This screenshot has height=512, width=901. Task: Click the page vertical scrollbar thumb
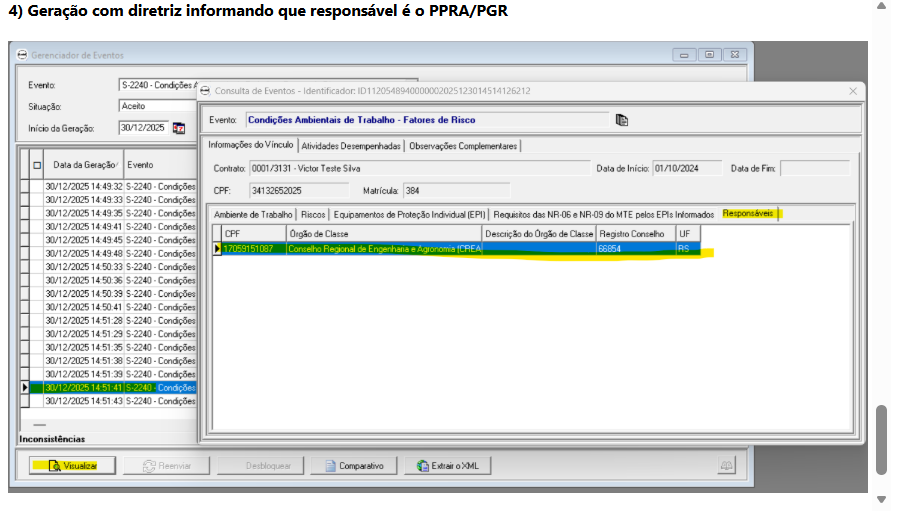coord(881,440)
